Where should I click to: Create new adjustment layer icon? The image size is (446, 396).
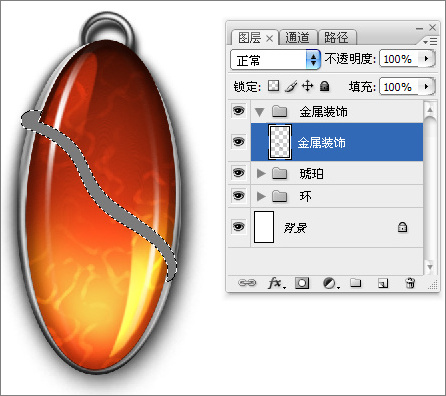pos(331,283)
